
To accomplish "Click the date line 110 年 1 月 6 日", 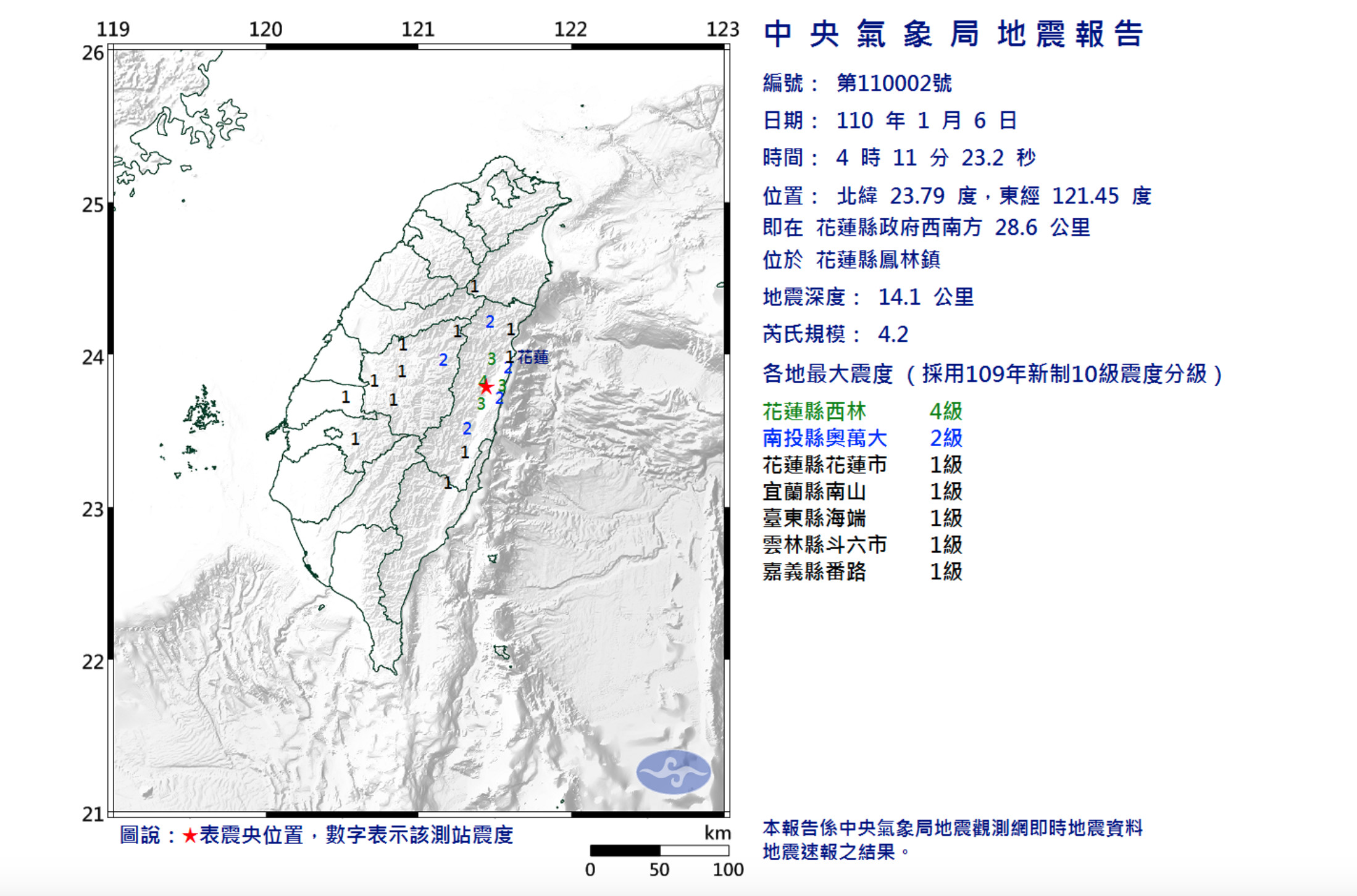I will point(925,120).
